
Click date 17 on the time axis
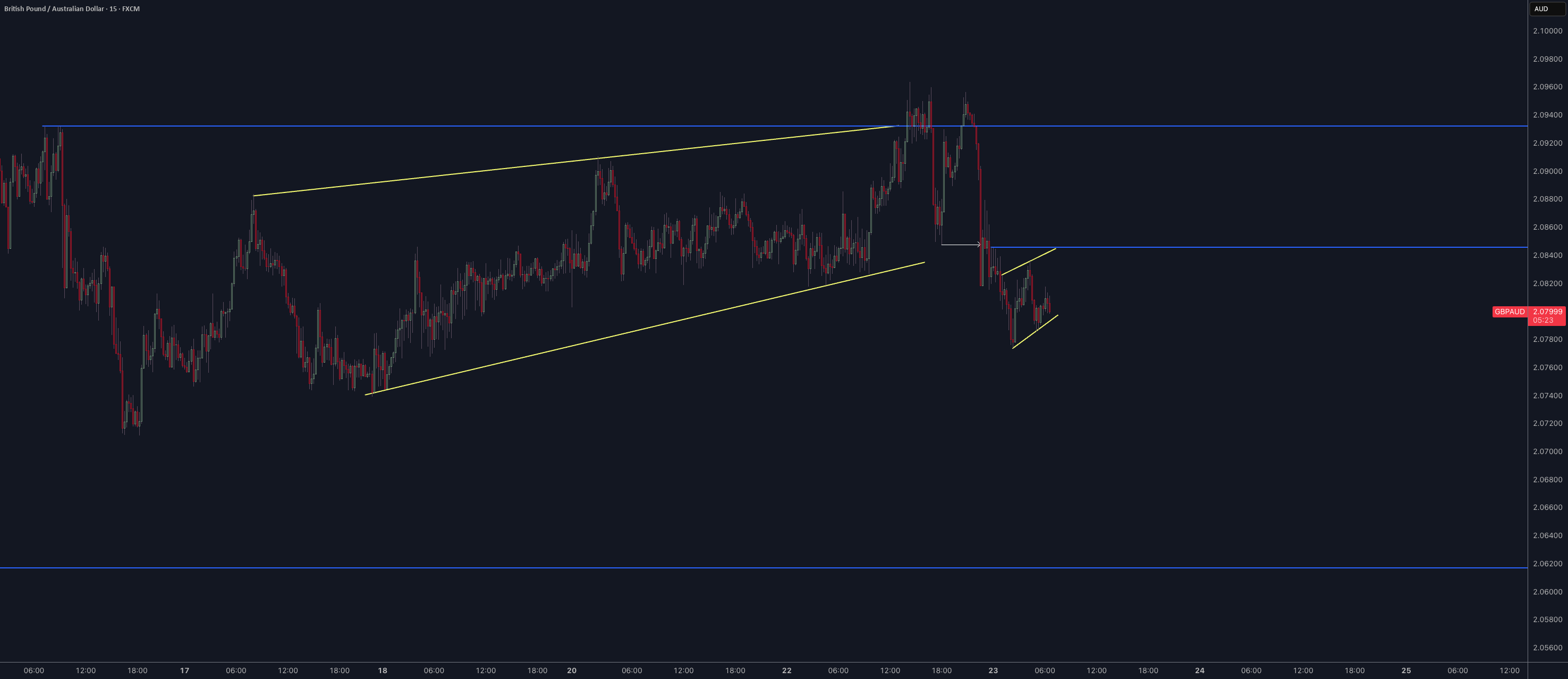click(x=184, y=670)
